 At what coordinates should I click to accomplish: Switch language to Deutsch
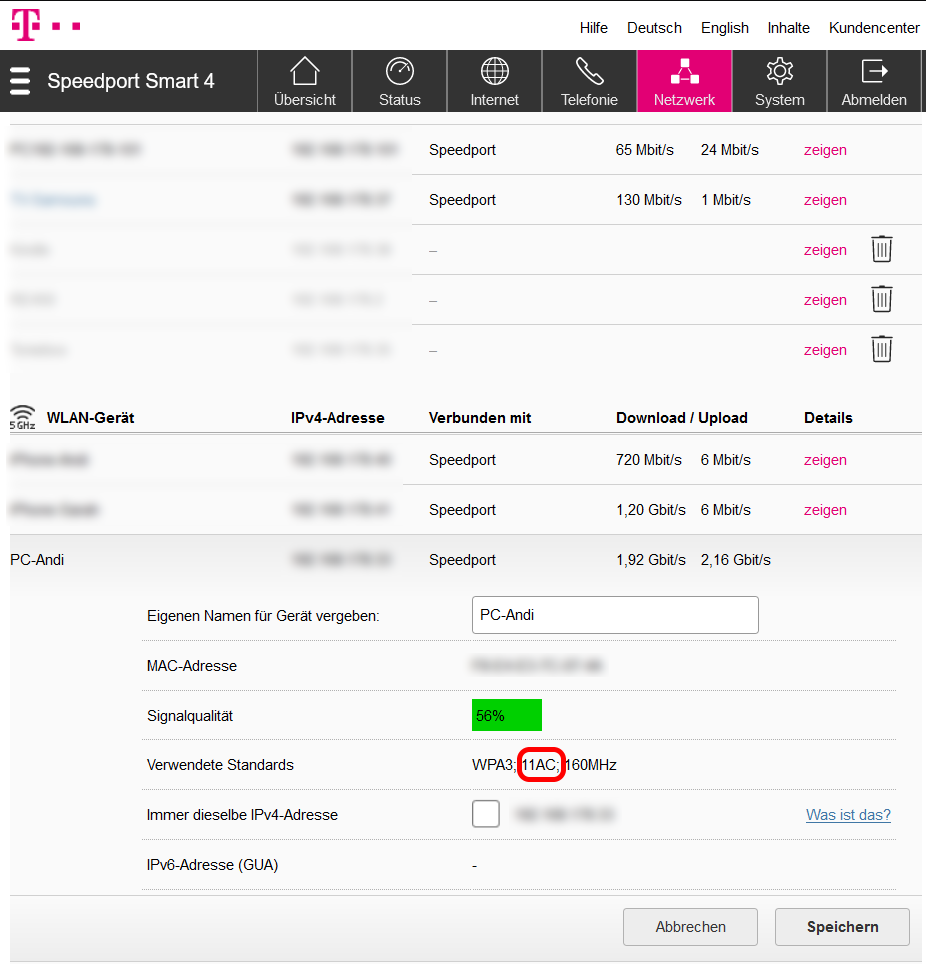pos(654,28)
